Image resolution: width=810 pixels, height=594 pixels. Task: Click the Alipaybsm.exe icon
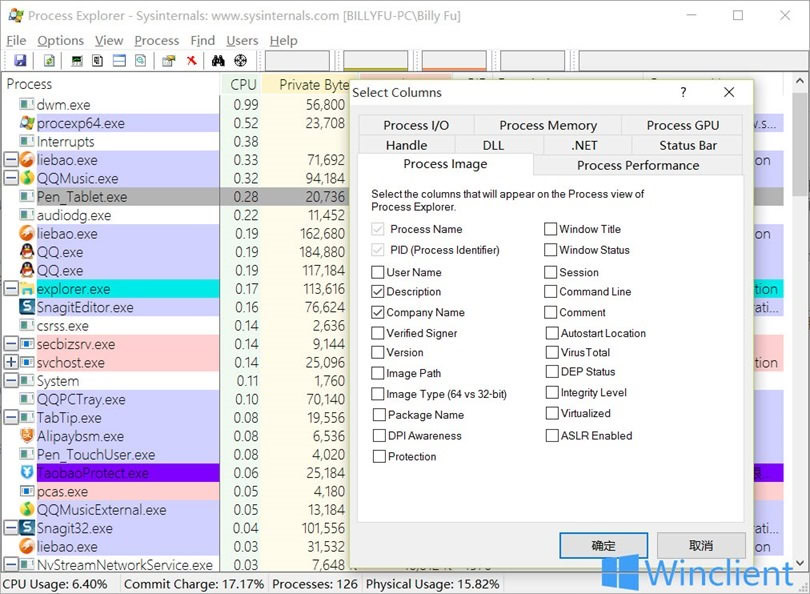click(27, 435)
